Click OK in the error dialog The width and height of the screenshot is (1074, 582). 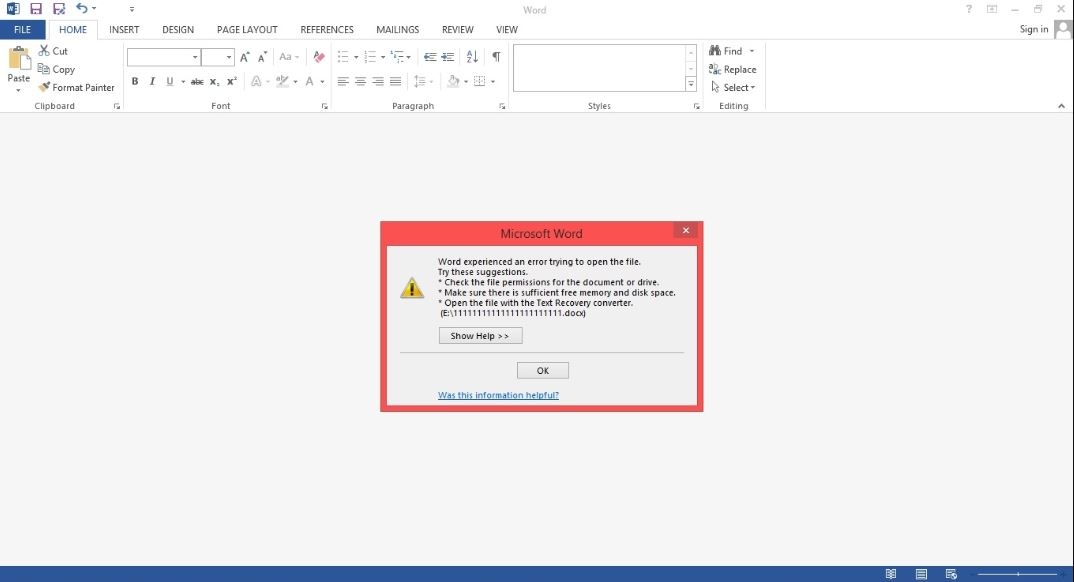click(x=542, y=370)
